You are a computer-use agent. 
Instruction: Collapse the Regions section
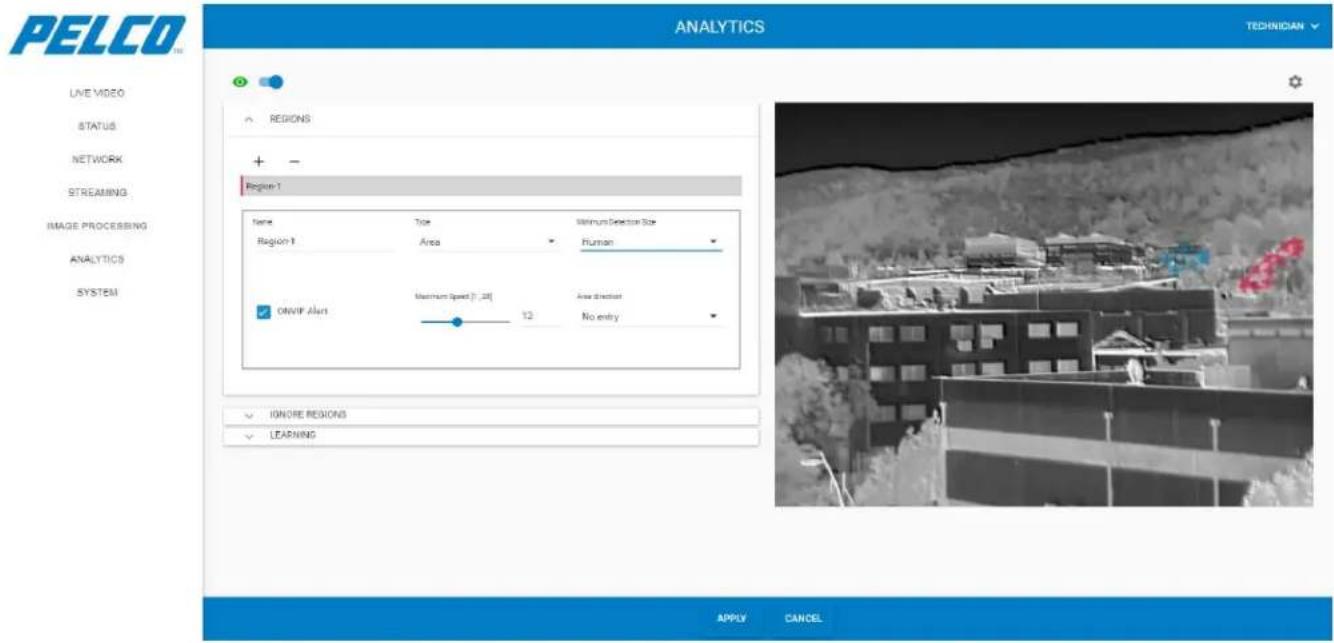(490, 119)
